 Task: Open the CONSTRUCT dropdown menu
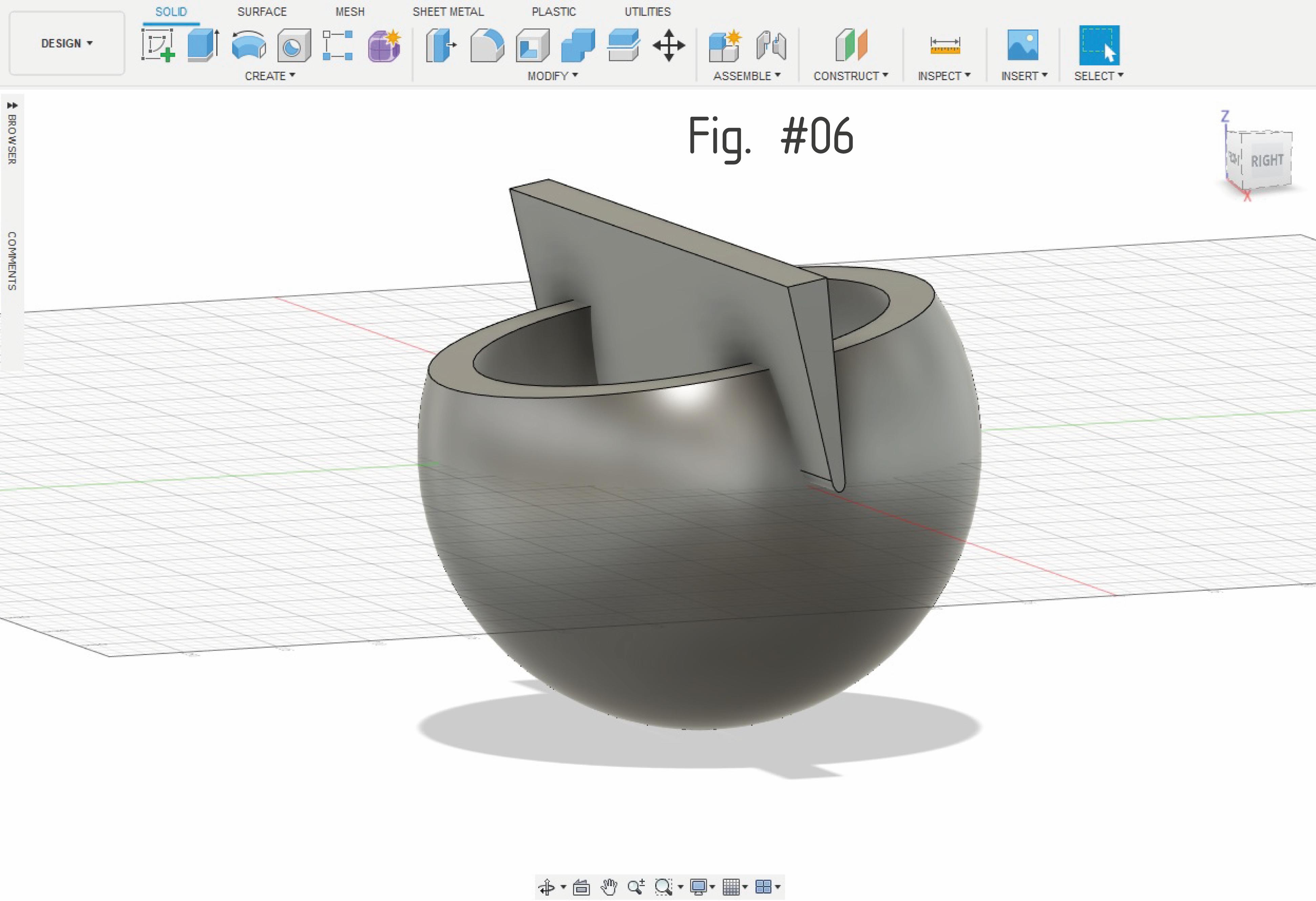pos(851,76)
